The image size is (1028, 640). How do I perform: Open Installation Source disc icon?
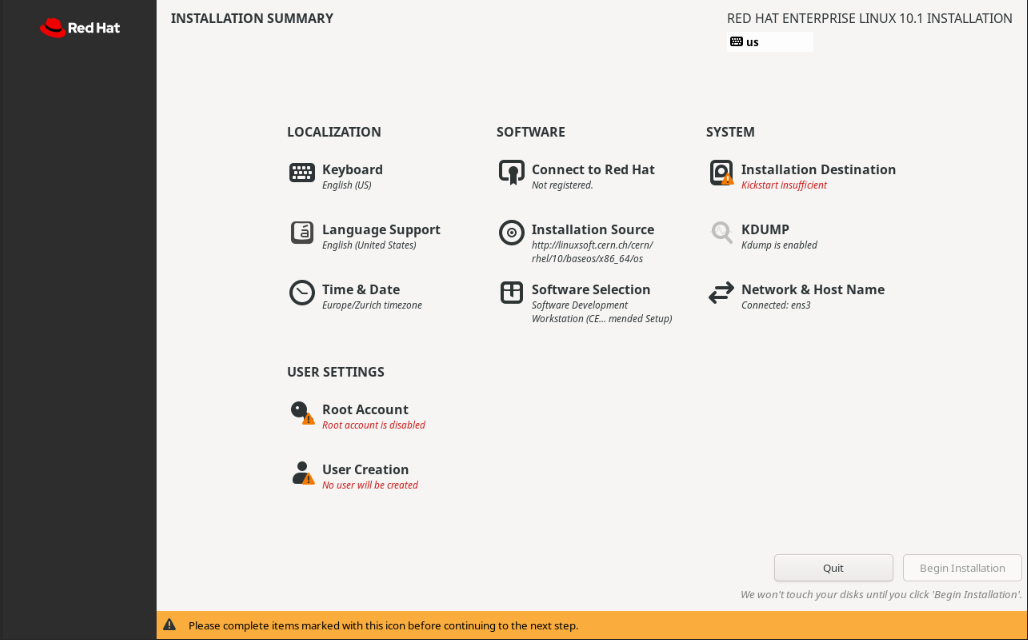[511, 233]
